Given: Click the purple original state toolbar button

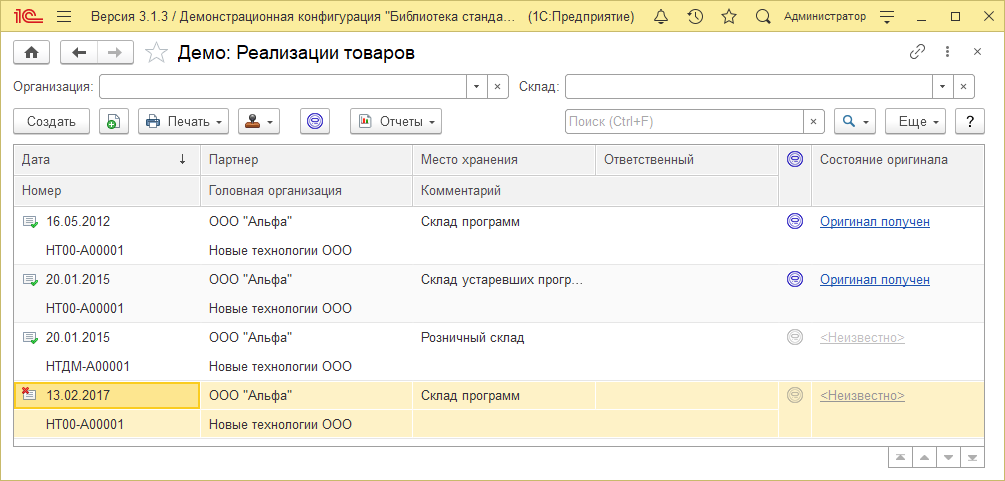Looking at the screenshot, I should (x=315, y=121).
